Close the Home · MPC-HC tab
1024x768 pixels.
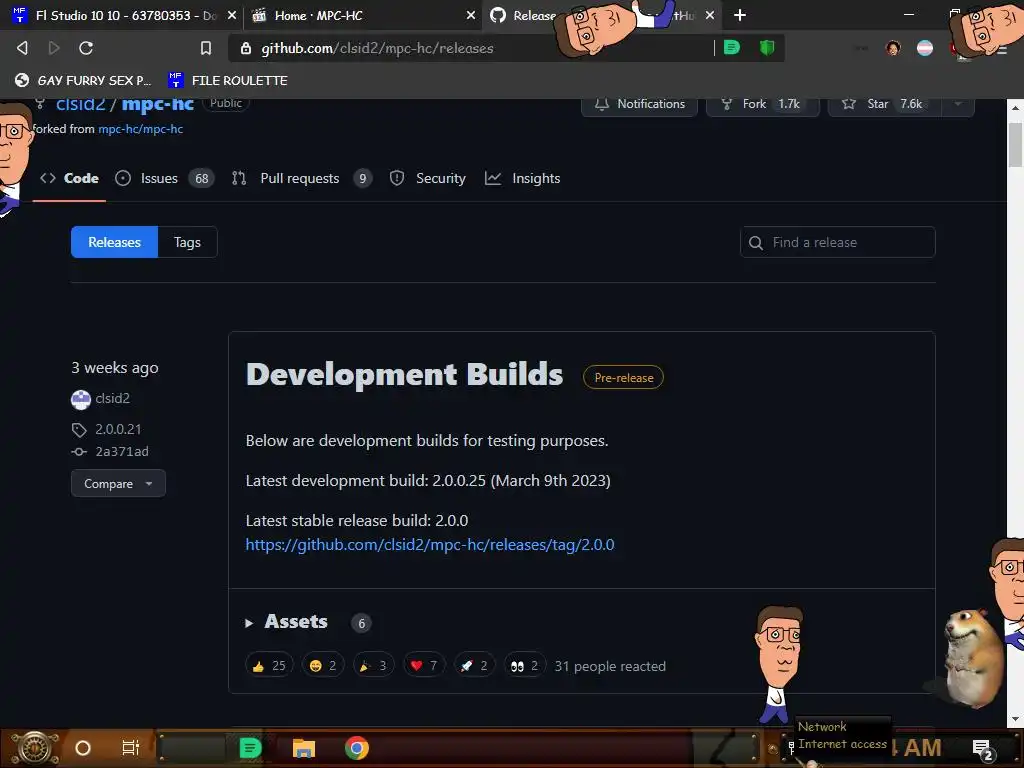point(471,15)
